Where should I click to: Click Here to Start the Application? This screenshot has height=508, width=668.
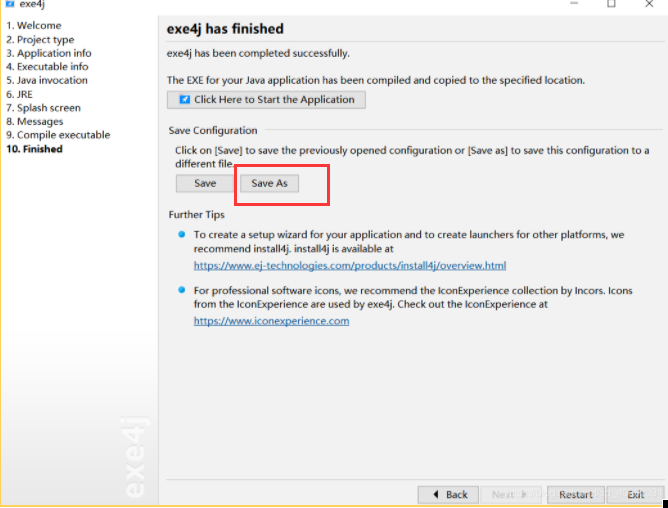266,100
